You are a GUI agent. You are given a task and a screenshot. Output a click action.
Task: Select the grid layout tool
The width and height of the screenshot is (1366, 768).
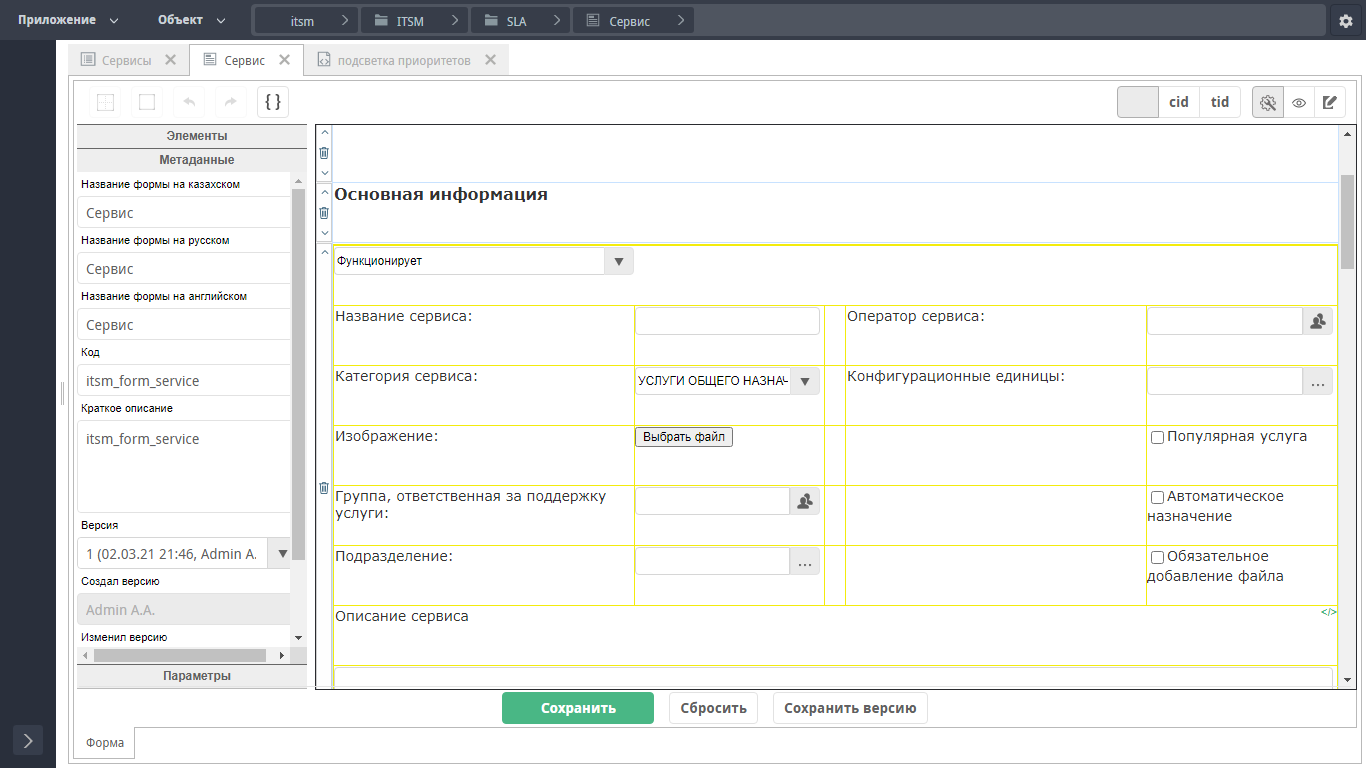[x=105, y=102]
